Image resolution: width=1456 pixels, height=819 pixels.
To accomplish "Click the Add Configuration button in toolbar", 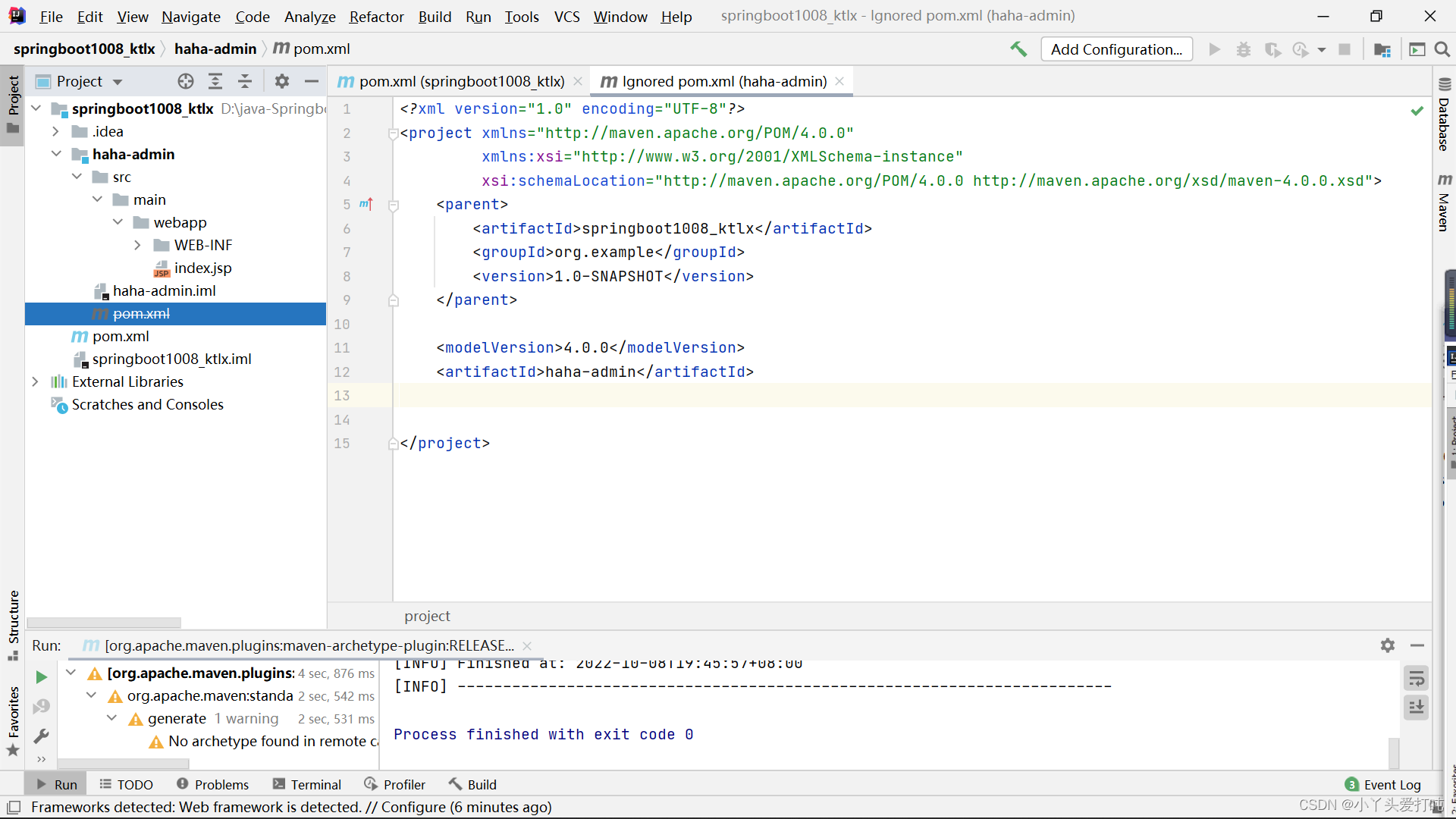I will (x=1115, y=48).
